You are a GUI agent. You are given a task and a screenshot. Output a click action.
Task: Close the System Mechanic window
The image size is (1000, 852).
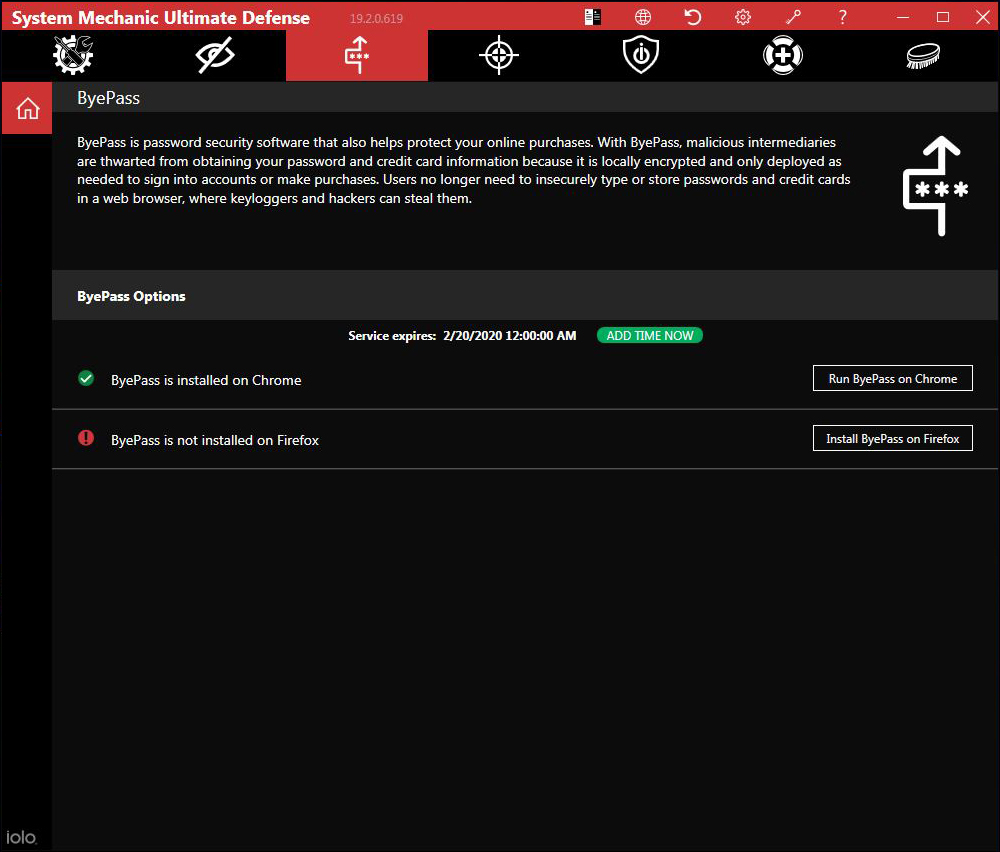click(983, 17)
